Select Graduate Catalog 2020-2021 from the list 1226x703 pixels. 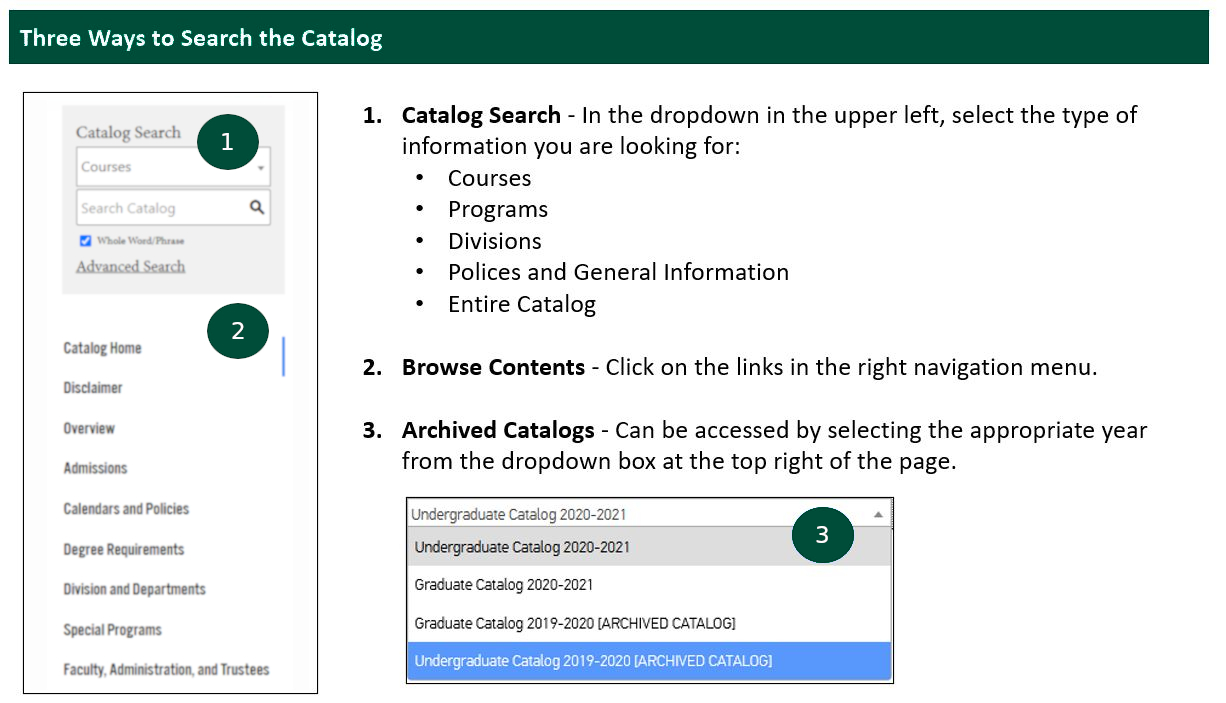pos(504,585)
